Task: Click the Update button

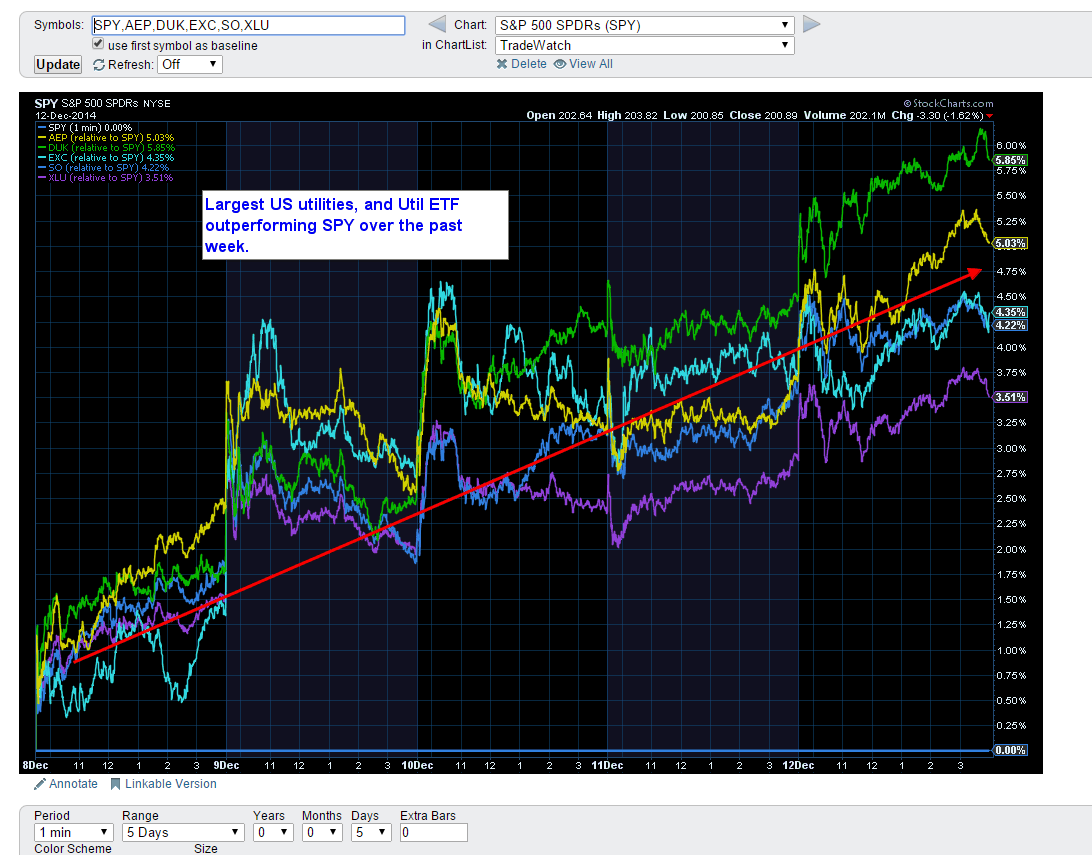Action: [x=58, y=65]
